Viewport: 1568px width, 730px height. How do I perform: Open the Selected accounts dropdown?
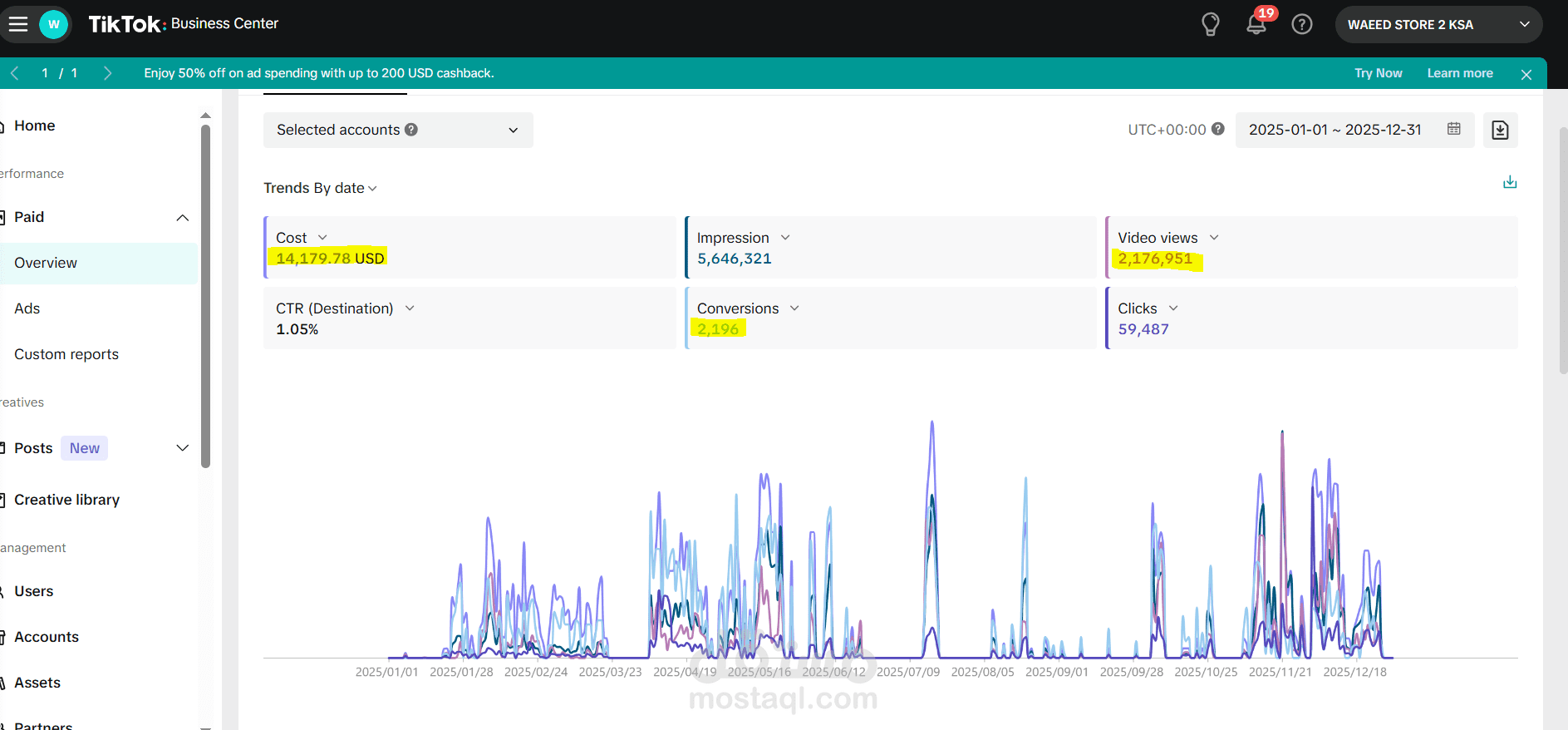tap(398, 130)
